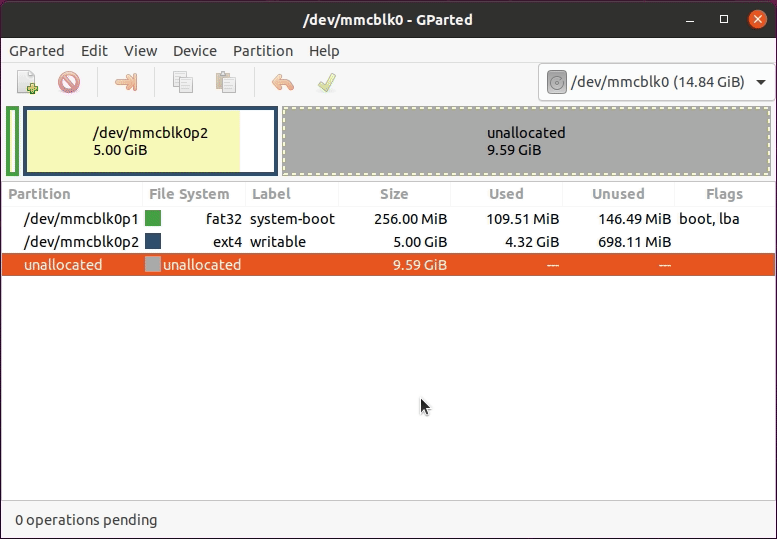
Task: Click the Paste partition toolbar icon
Action: (x=226, y=82)
